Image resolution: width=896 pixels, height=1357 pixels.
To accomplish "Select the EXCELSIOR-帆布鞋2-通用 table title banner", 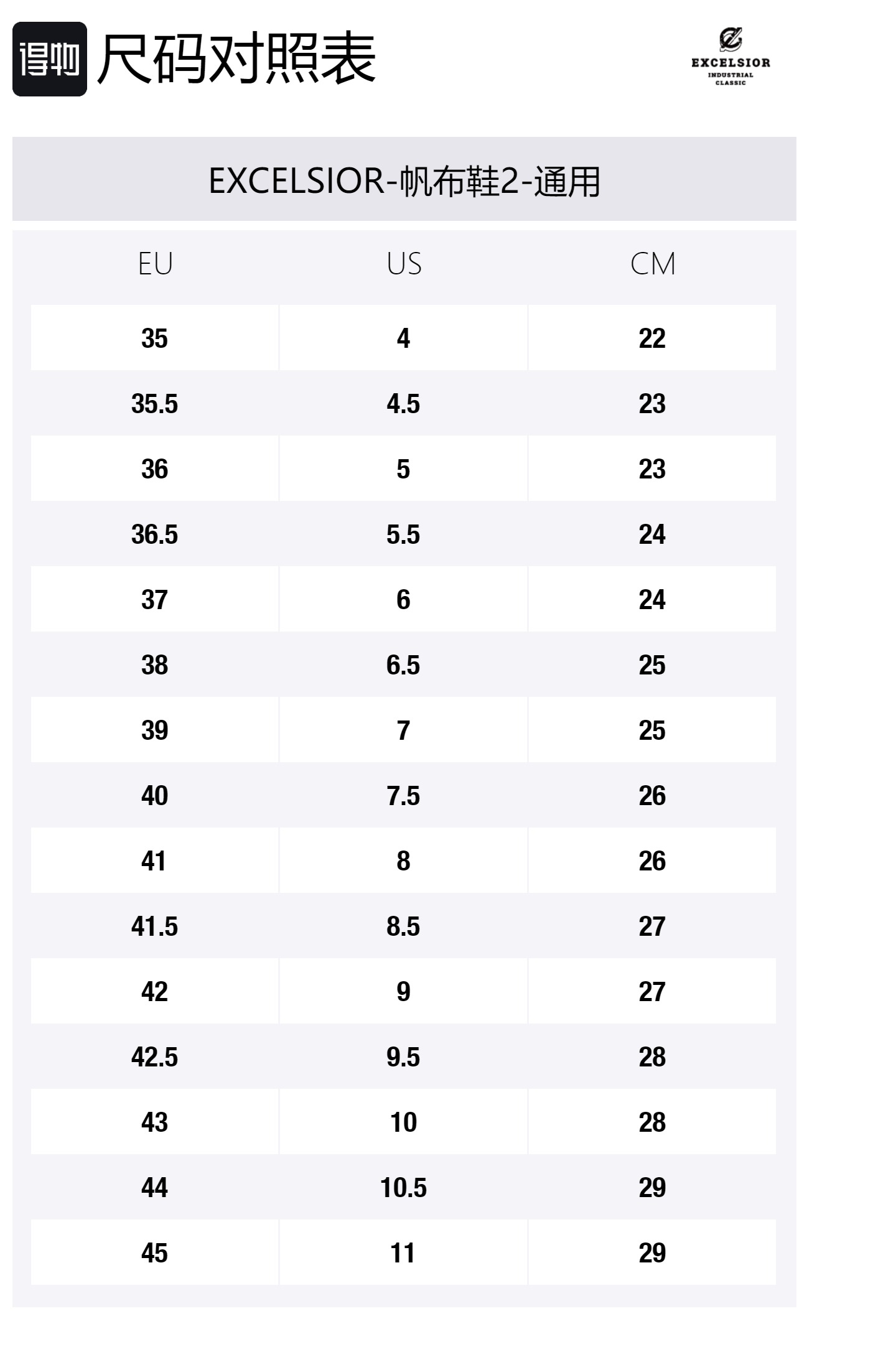I will coord(404,180).
